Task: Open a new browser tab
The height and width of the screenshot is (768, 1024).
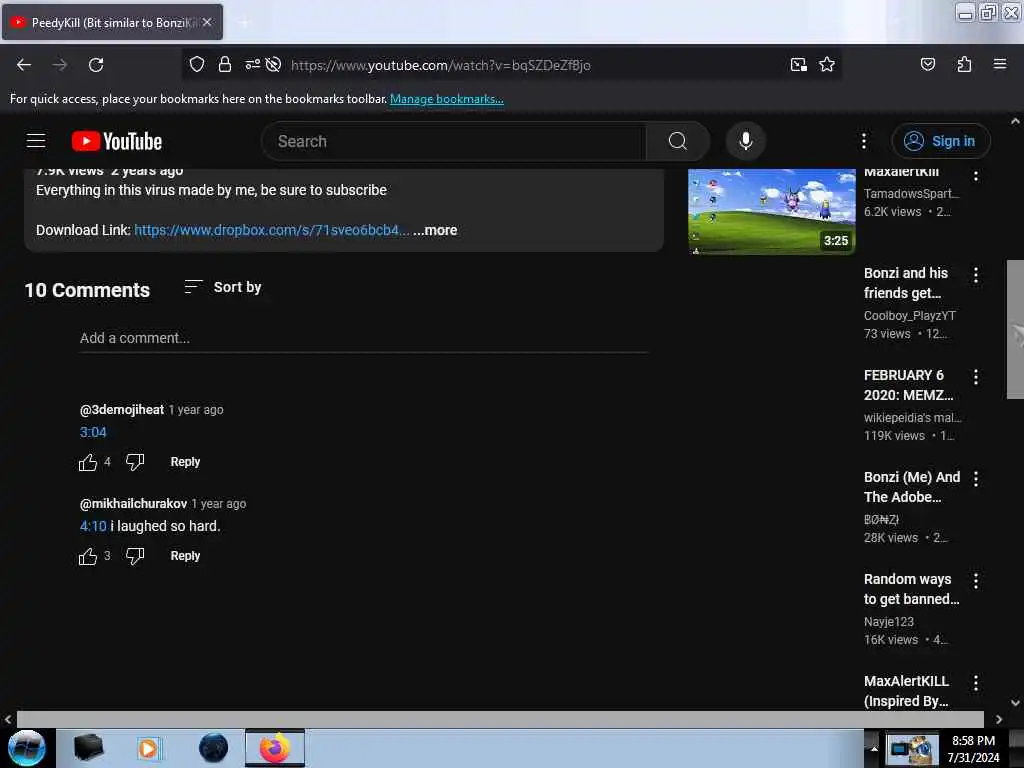Action: tap(244, 23)
